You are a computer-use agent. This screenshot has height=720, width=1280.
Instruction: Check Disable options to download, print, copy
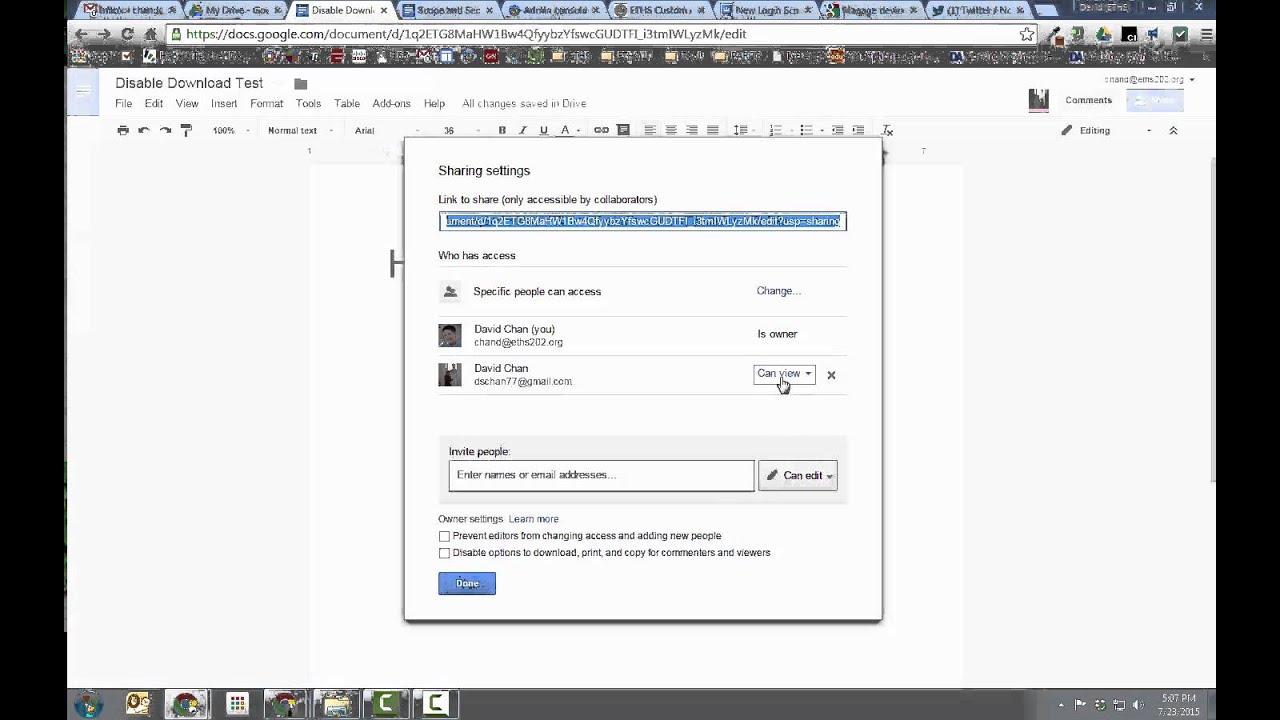click(444, 553)
